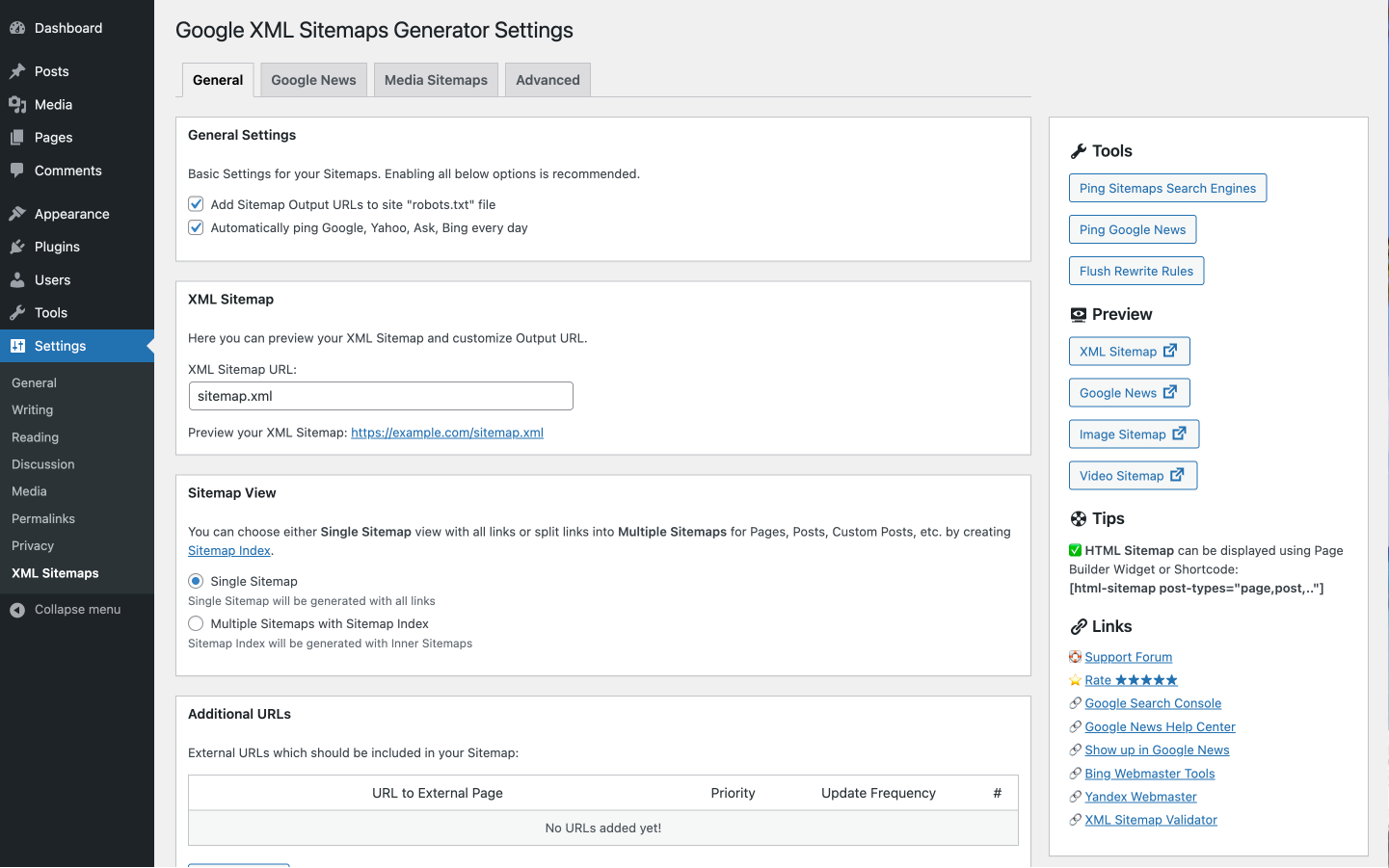Click the Users person icon

17,280
